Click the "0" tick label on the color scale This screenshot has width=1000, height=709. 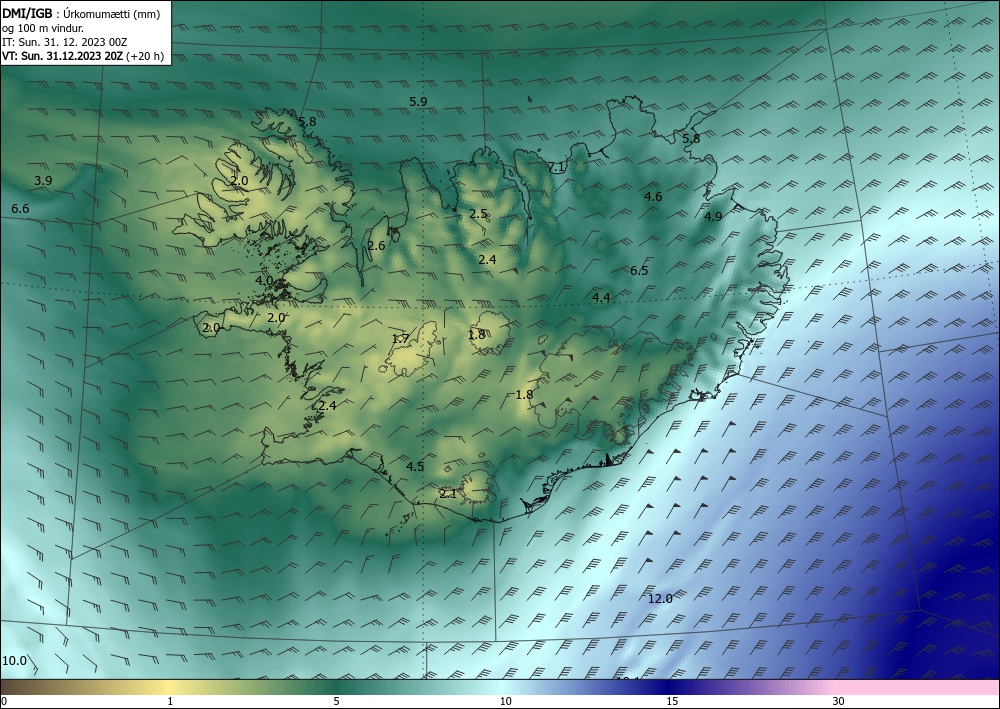coord(4,702)
